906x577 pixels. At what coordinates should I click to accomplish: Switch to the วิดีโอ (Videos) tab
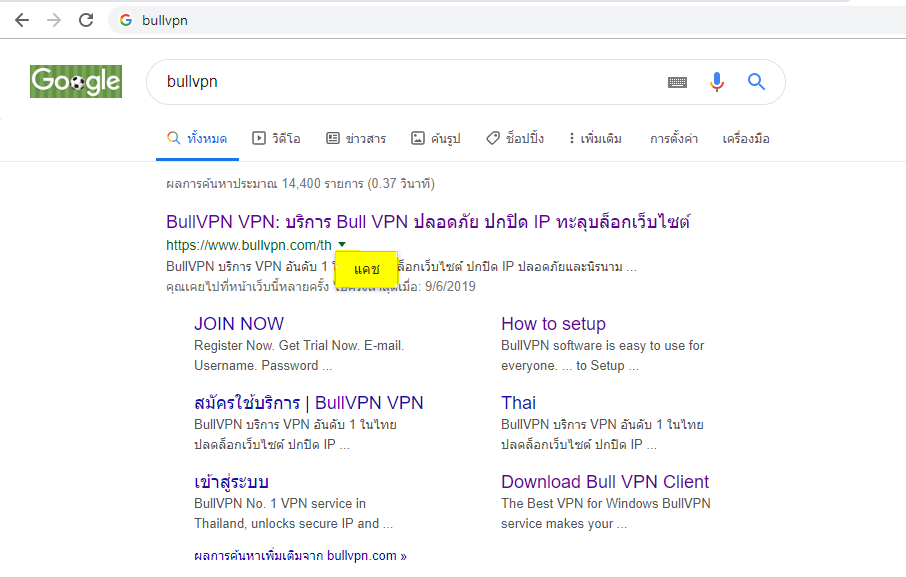click(x=276, y=139)
